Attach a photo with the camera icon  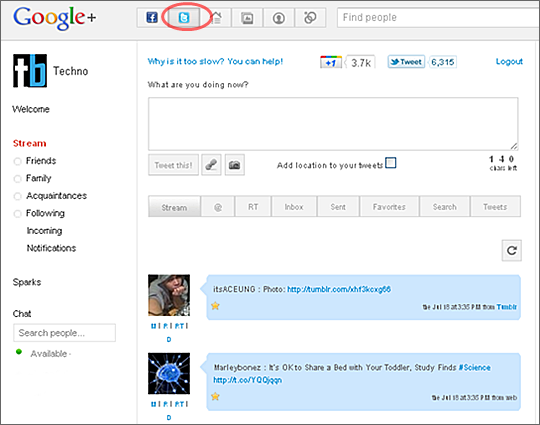point(235,165)
